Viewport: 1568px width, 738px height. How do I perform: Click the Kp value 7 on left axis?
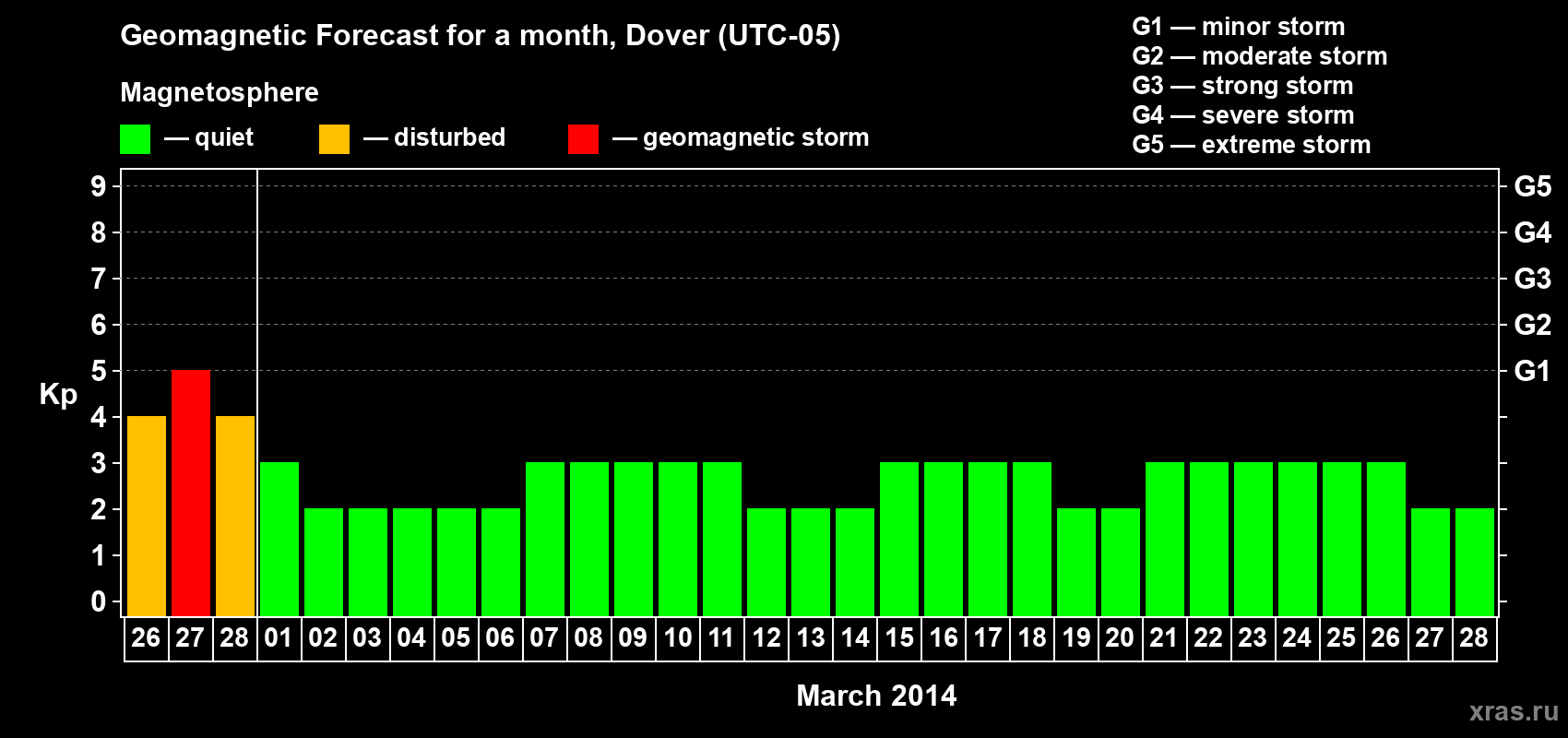99,279
